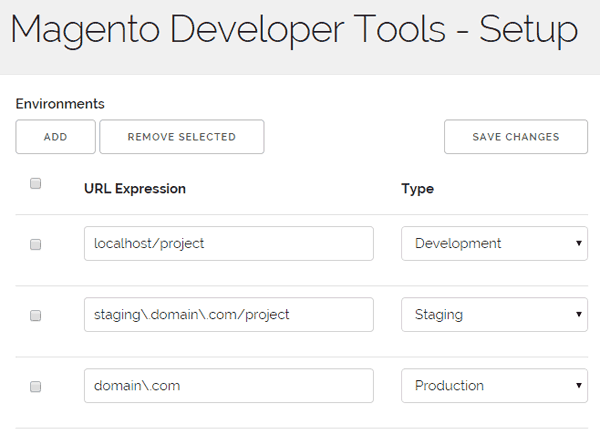Focus the domain\.com URL field
This screenshot has height=445, width=600.
point(229,386)
